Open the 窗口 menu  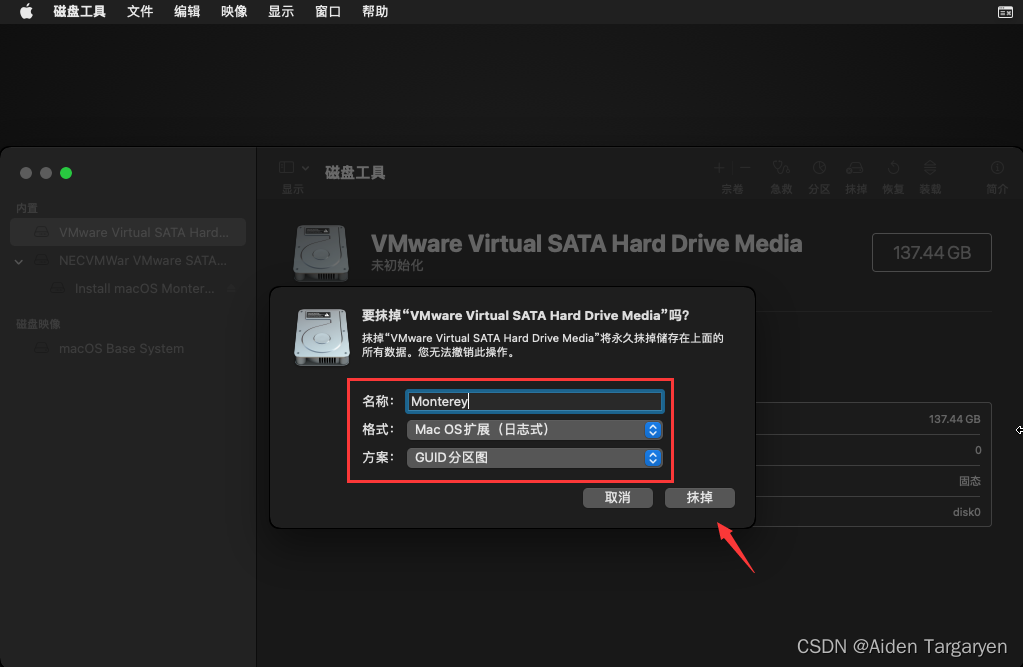[x=328, y=12]
